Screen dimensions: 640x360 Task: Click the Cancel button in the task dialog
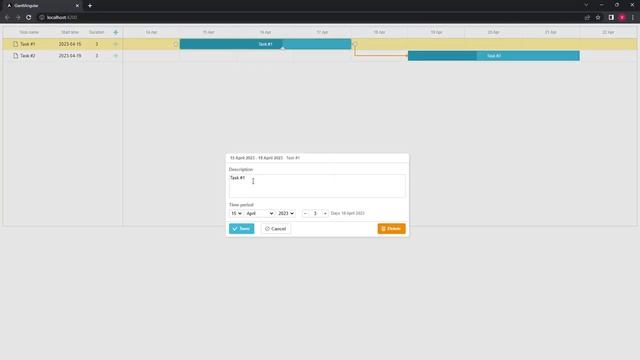(x=276, y=229)
